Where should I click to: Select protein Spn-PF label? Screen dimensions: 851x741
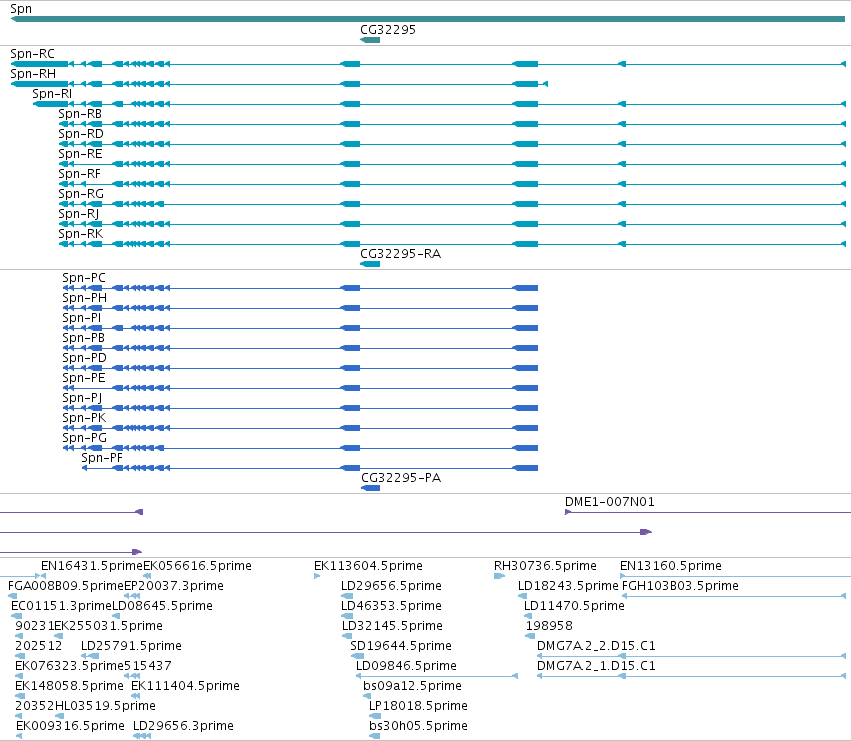101,458
